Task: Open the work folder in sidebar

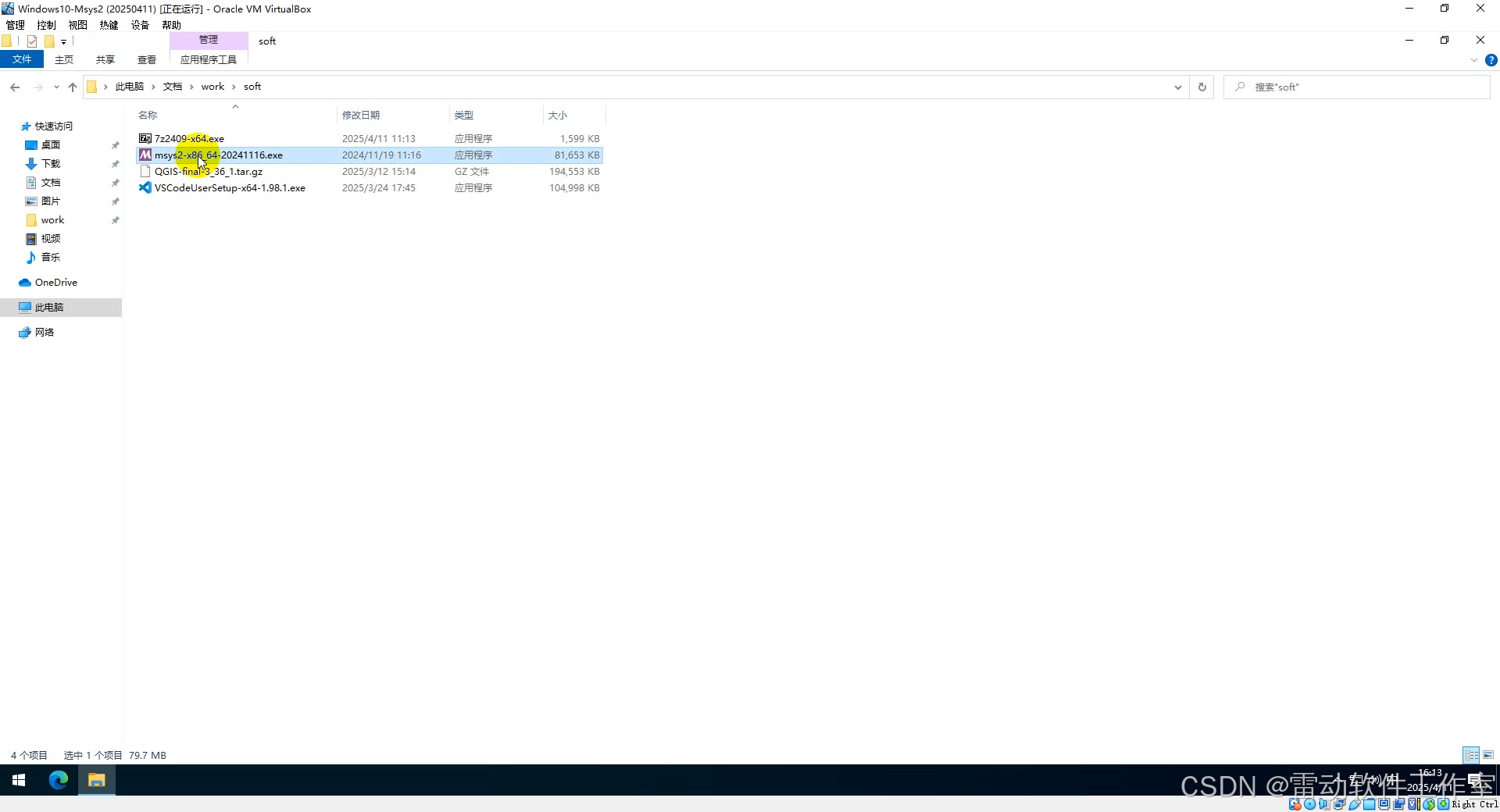Action: [x=52, y=220]
